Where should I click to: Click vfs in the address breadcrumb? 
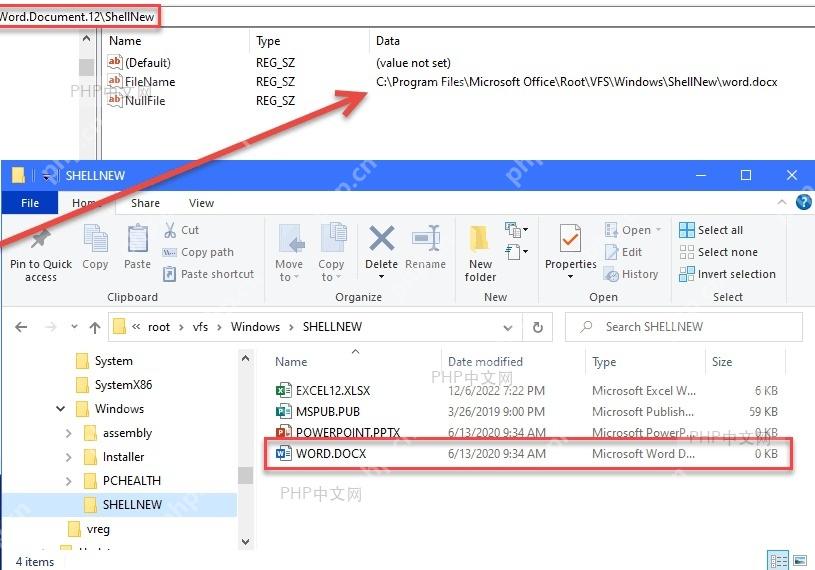(200, 327)
